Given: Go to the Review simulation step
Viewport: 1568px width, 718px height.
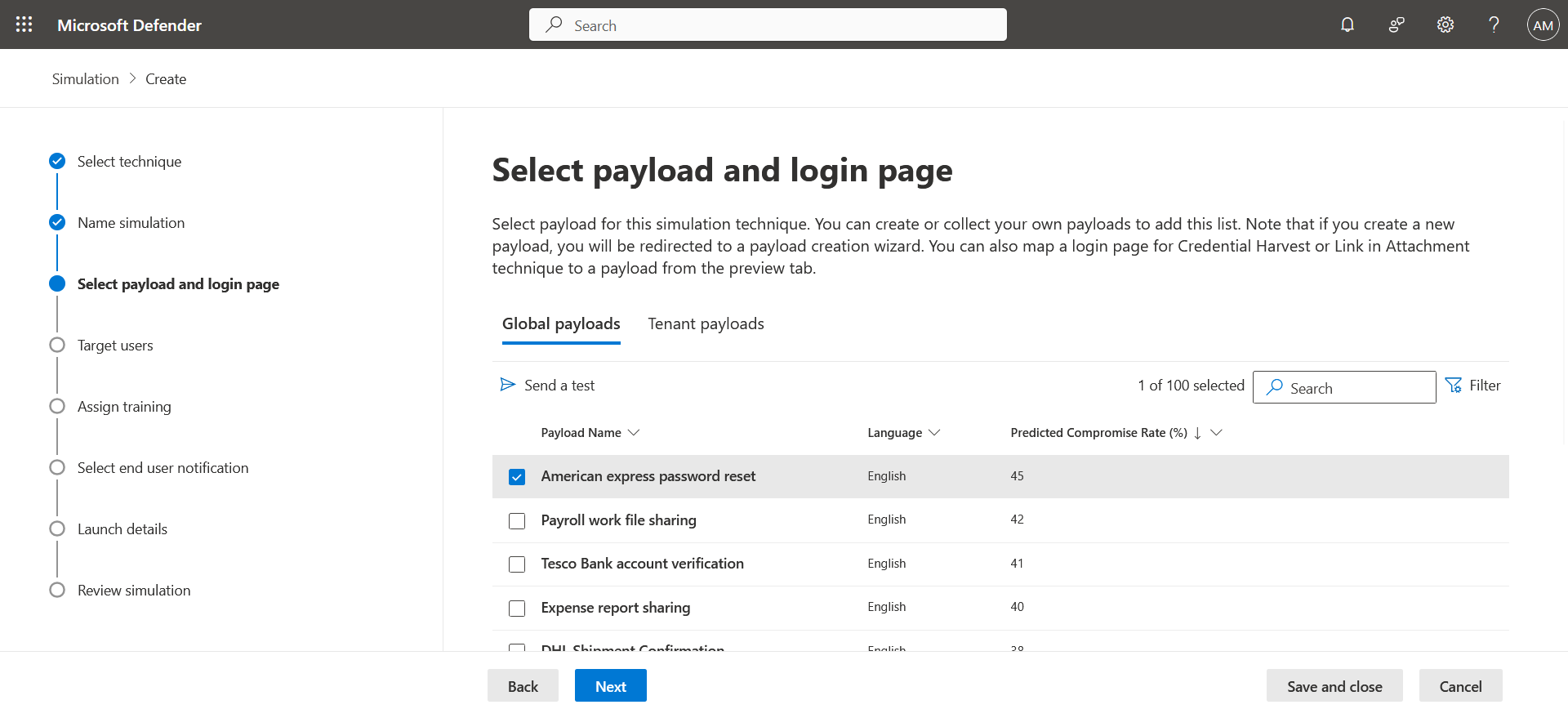Looking at the screenshot, I should [x=134, y=591].
